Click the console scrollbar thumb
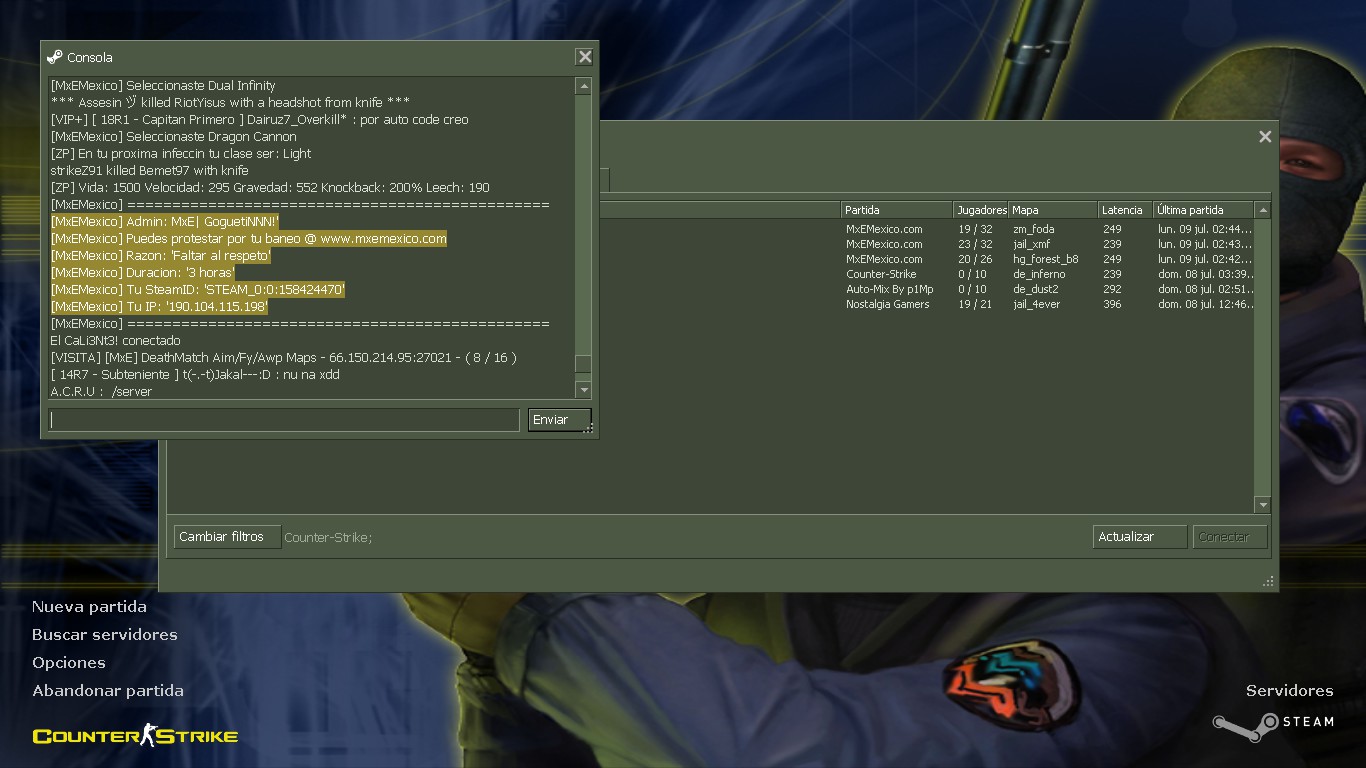This screenshot has width=1366, height=768. [584, 364]
